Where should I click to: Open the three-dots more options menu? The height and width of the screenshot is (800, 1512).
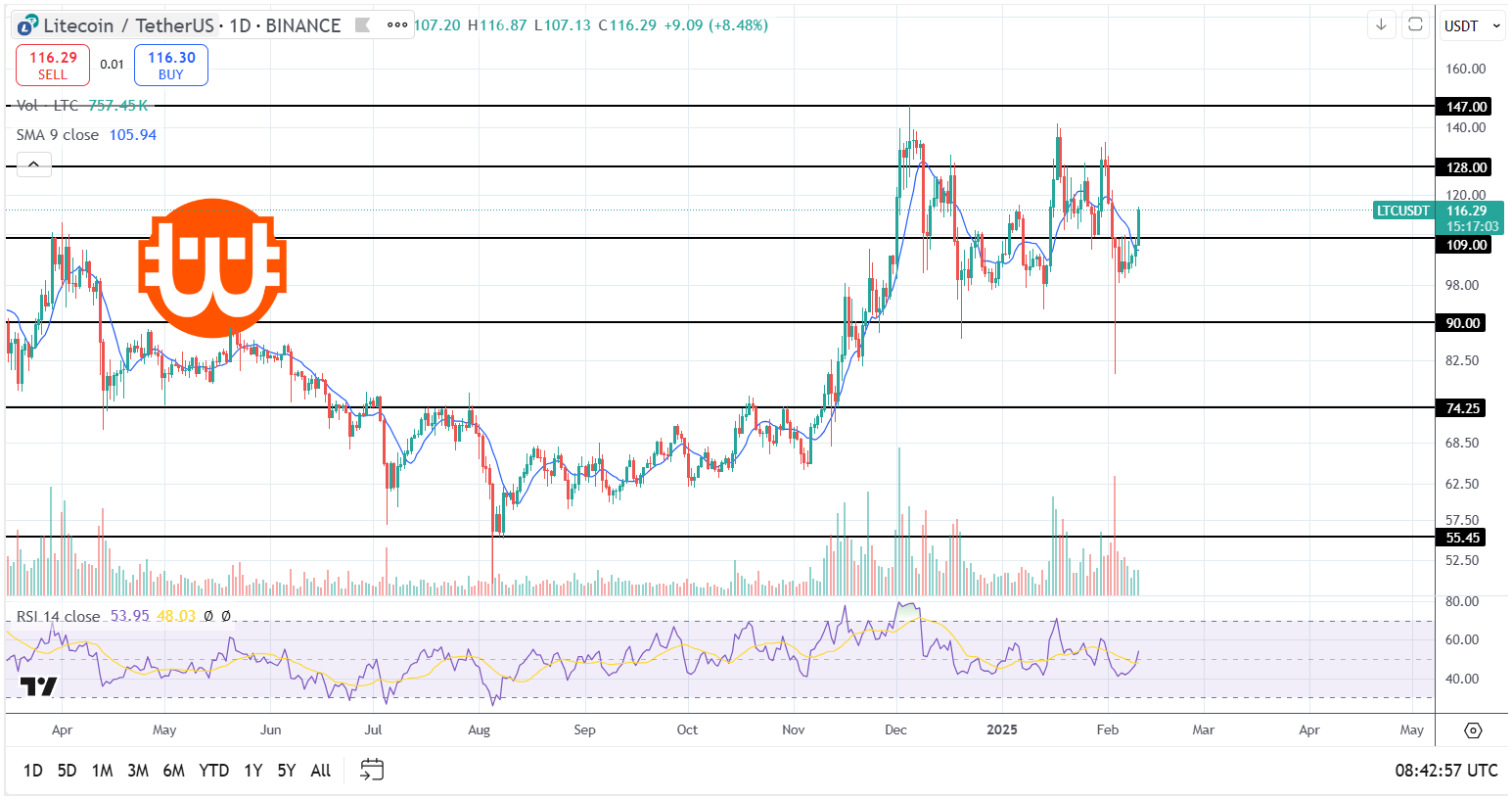pos(397,25)
